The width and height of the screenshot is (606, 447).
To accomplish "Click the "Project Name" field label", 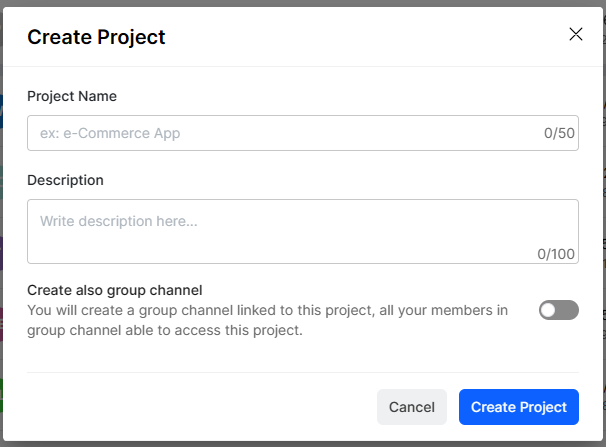I will [72, 96].
